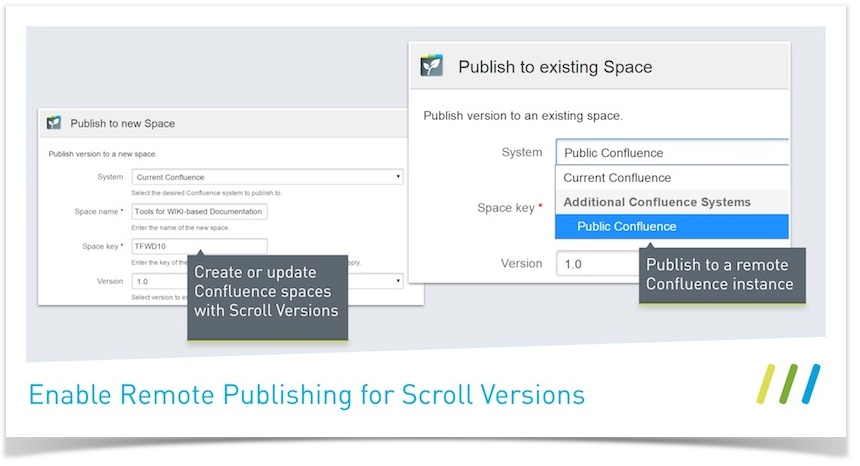Click the 'Space name' label in new Space dialog
Screen dimensions: 860x466
97,212
